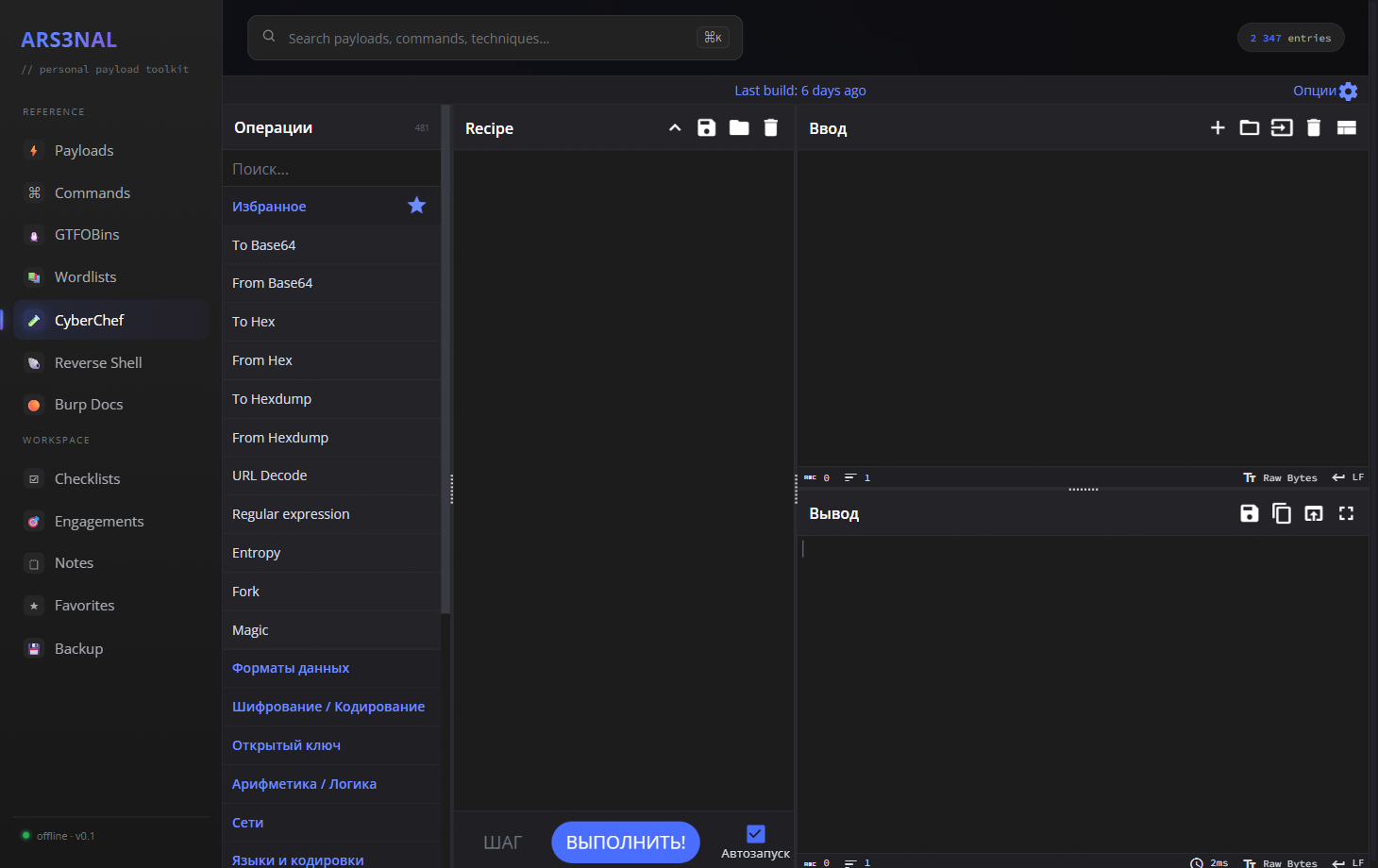
Task: Replace input with output
Action: click(1314, 513)
